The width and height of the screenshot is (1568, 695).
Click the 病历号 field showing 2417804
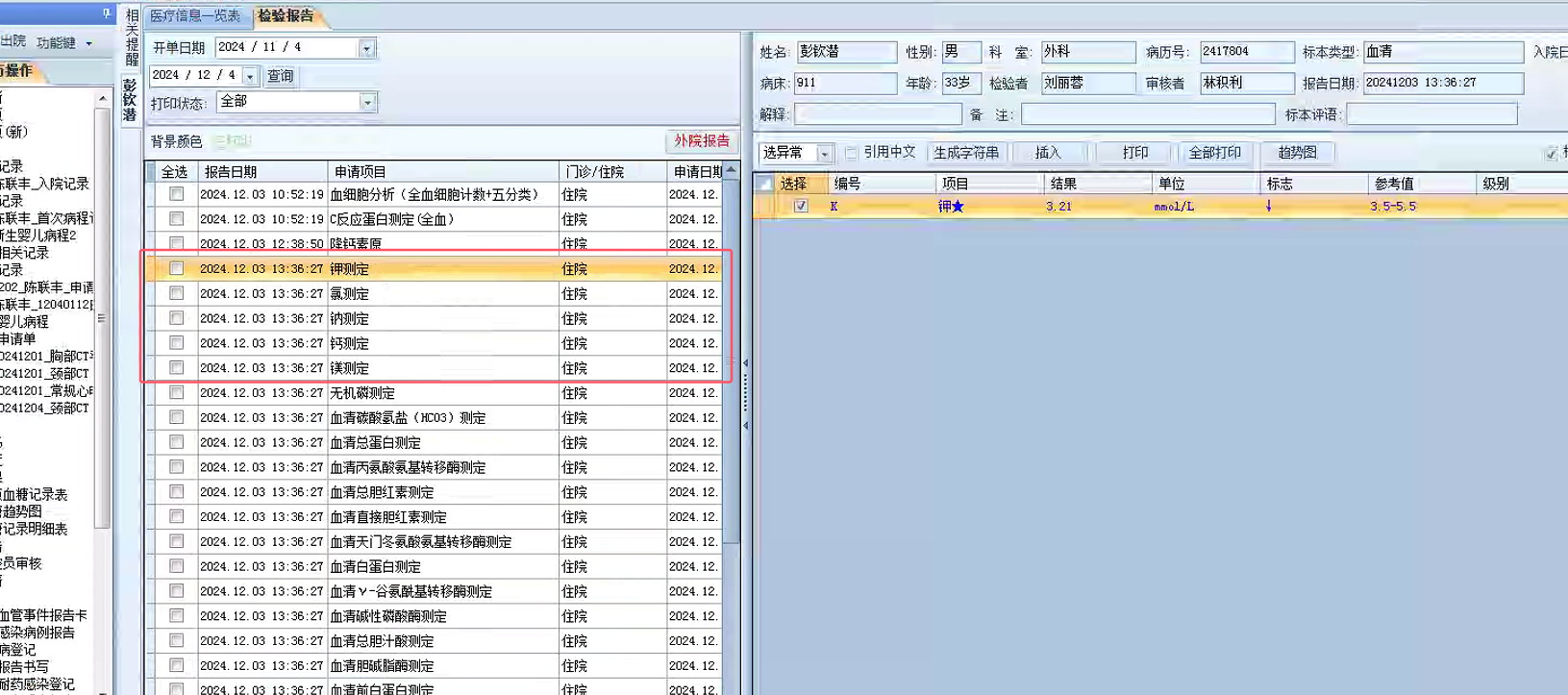(x=1247, y=52)
